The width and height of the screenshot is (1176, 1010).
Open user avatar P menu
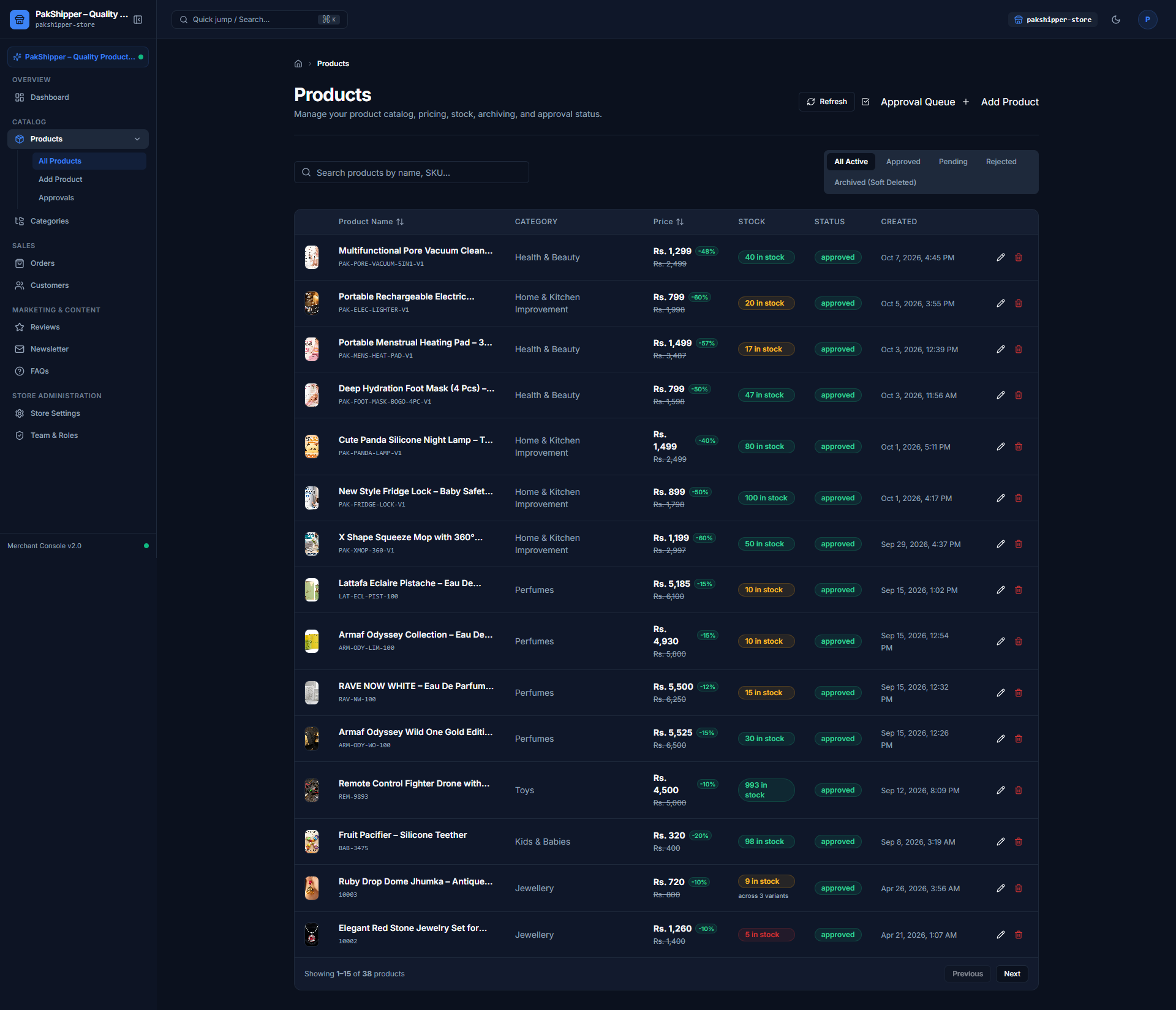(x=1147, y=20)
